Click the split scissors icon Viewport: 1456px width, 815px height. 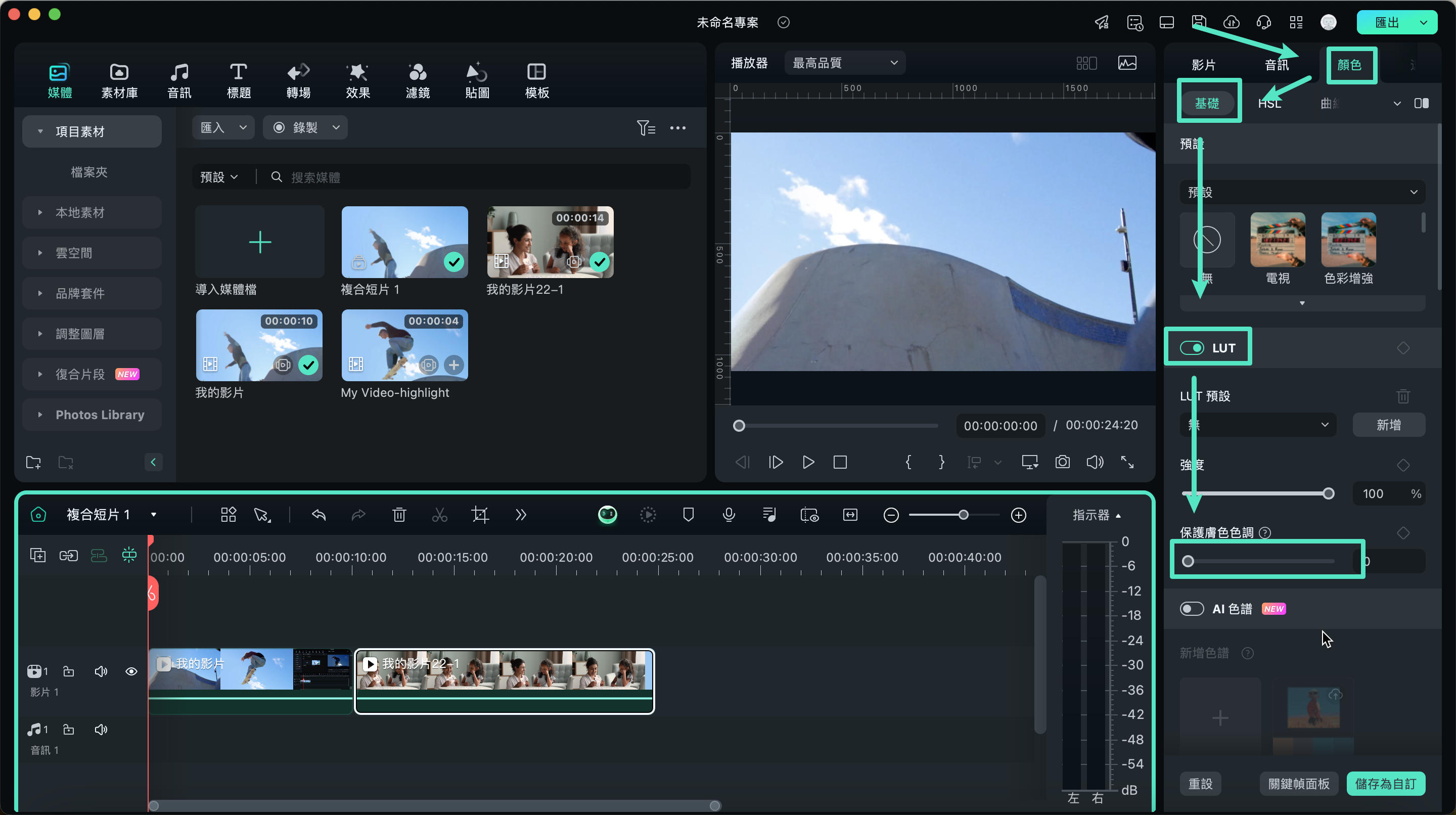[439, 515]
